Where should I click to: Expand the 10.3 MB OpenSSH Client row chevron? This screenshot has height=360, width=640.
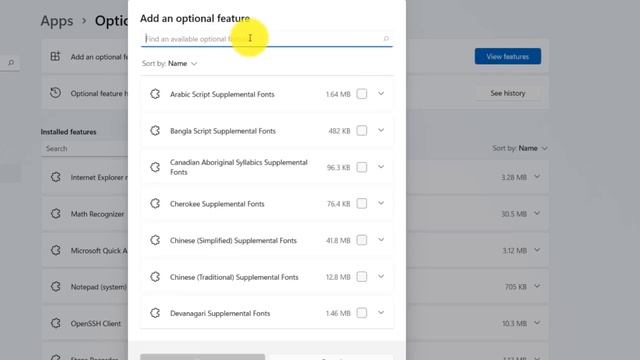[537, 323]
